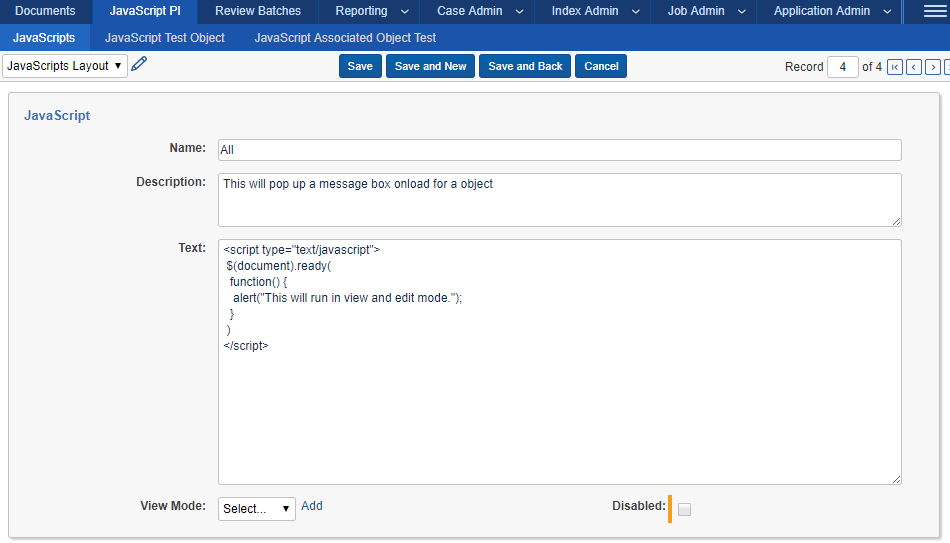Open the View Mode Select dropdown
Screen dimensions: 950x543
256,508
